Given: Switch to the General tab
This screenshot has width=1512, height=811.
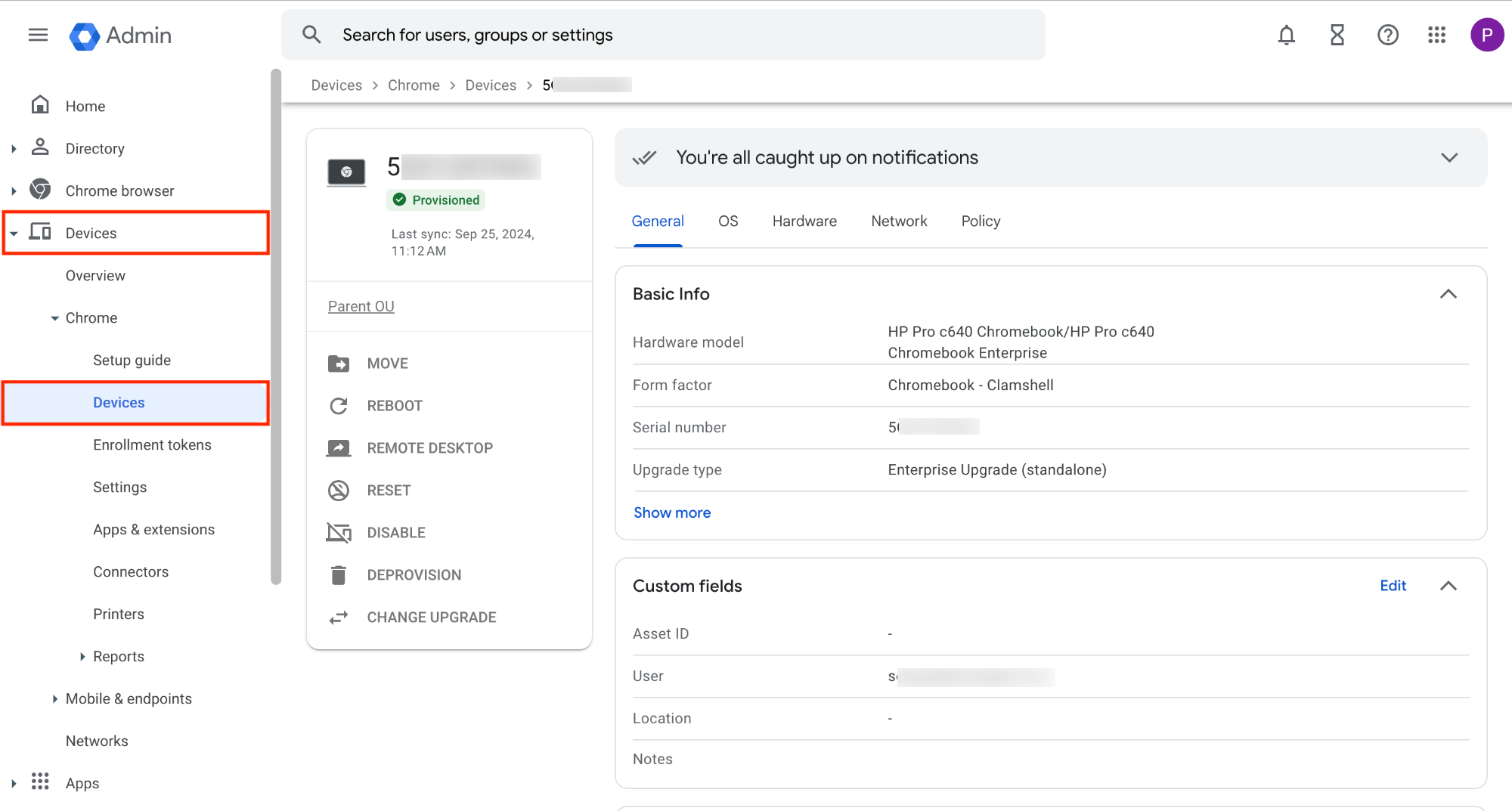Looking at the screenshot, I should click(658, 221).
